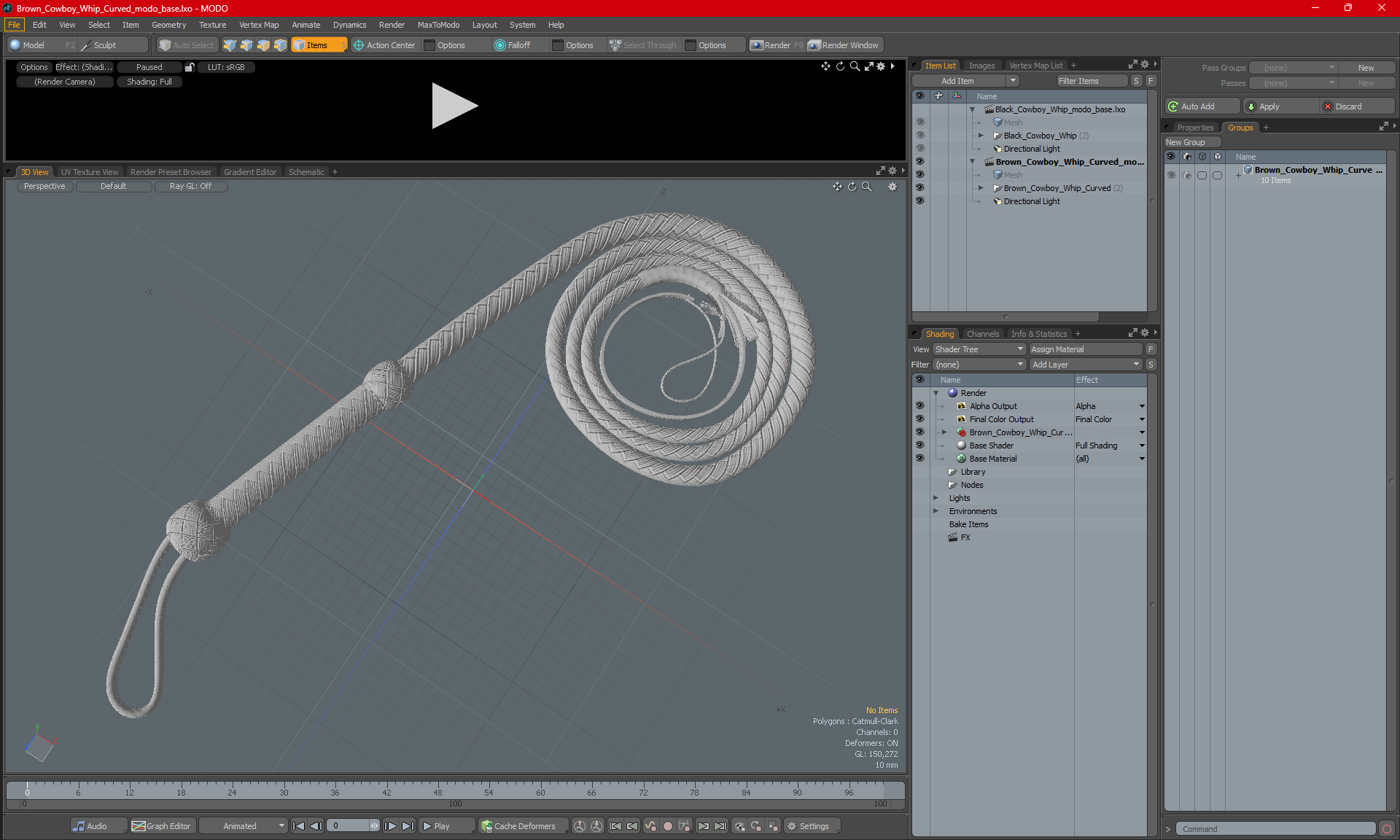
Task: Open the timeline Settings gear
Action: tap(791, 826)
